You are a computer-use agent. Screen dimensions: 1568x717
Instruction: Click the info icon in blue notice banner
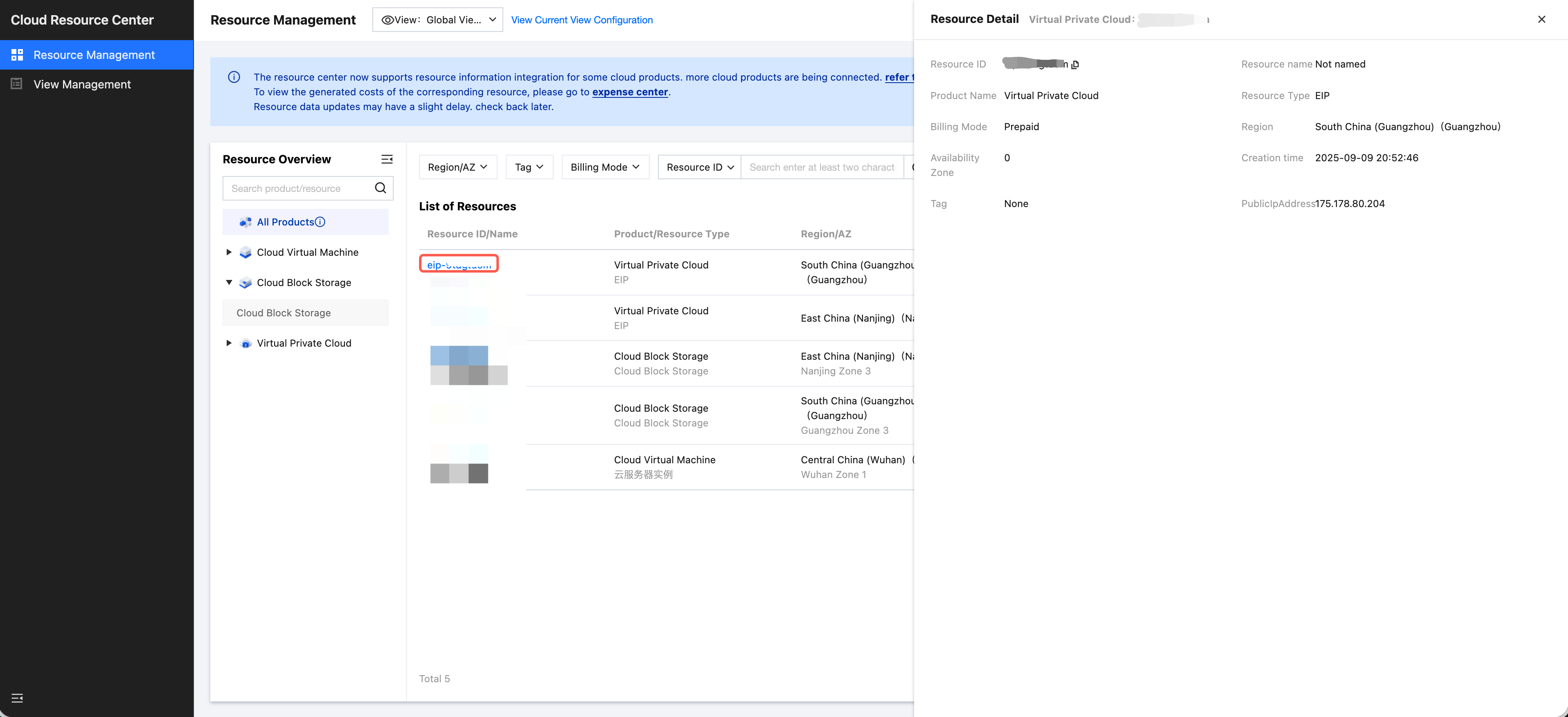click(234, 77)
